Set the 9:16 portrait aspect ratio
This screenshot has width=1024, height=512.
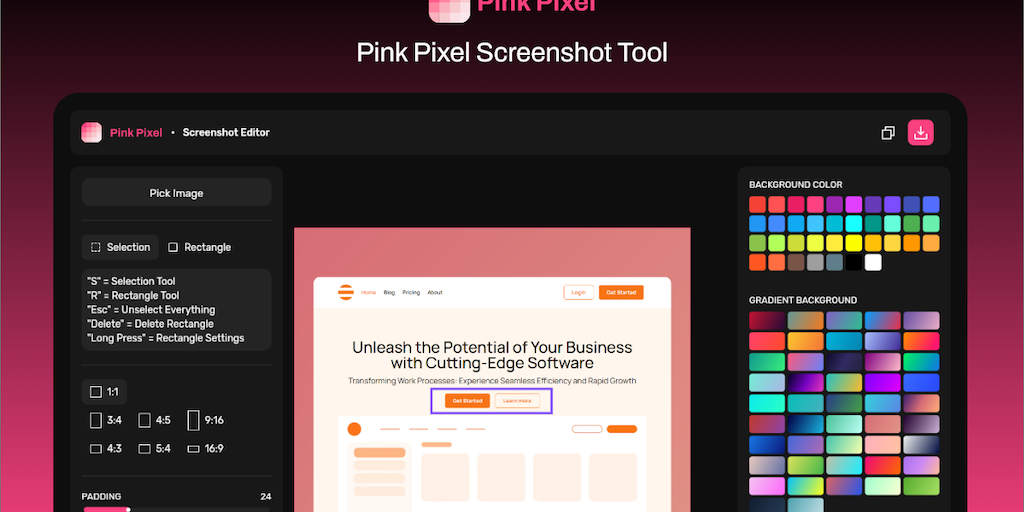point(205,420)
